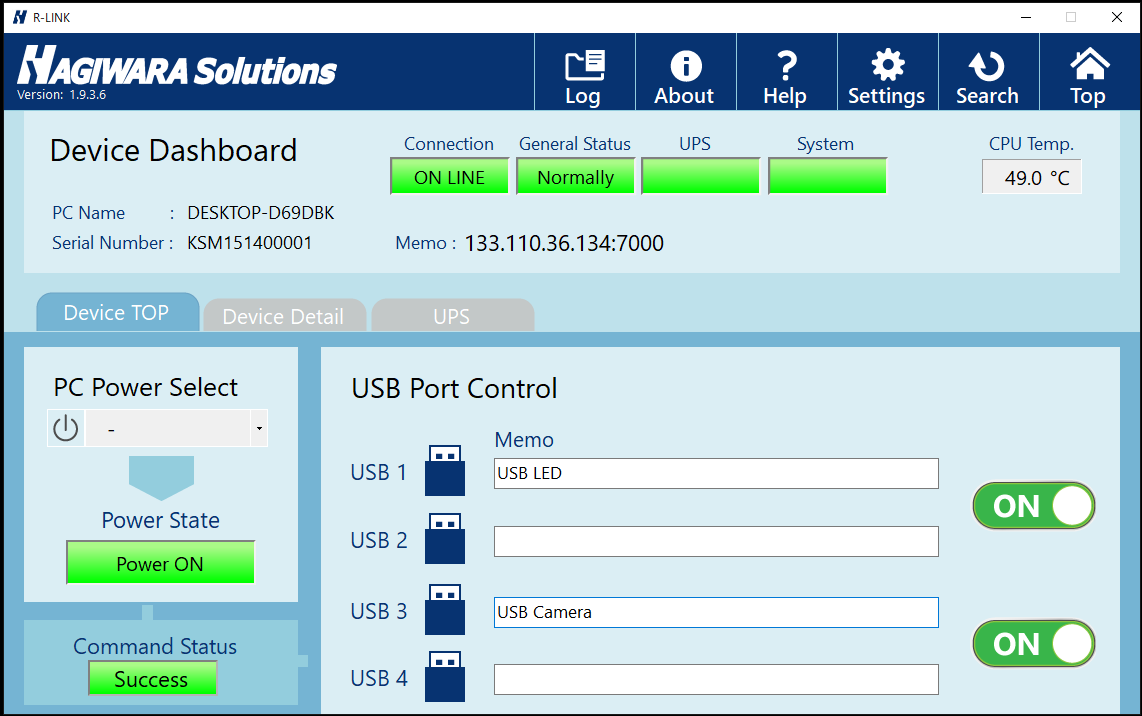Screen dimensions: 1142x716
Task: Open the Log view
Action: tap(585, 72)
